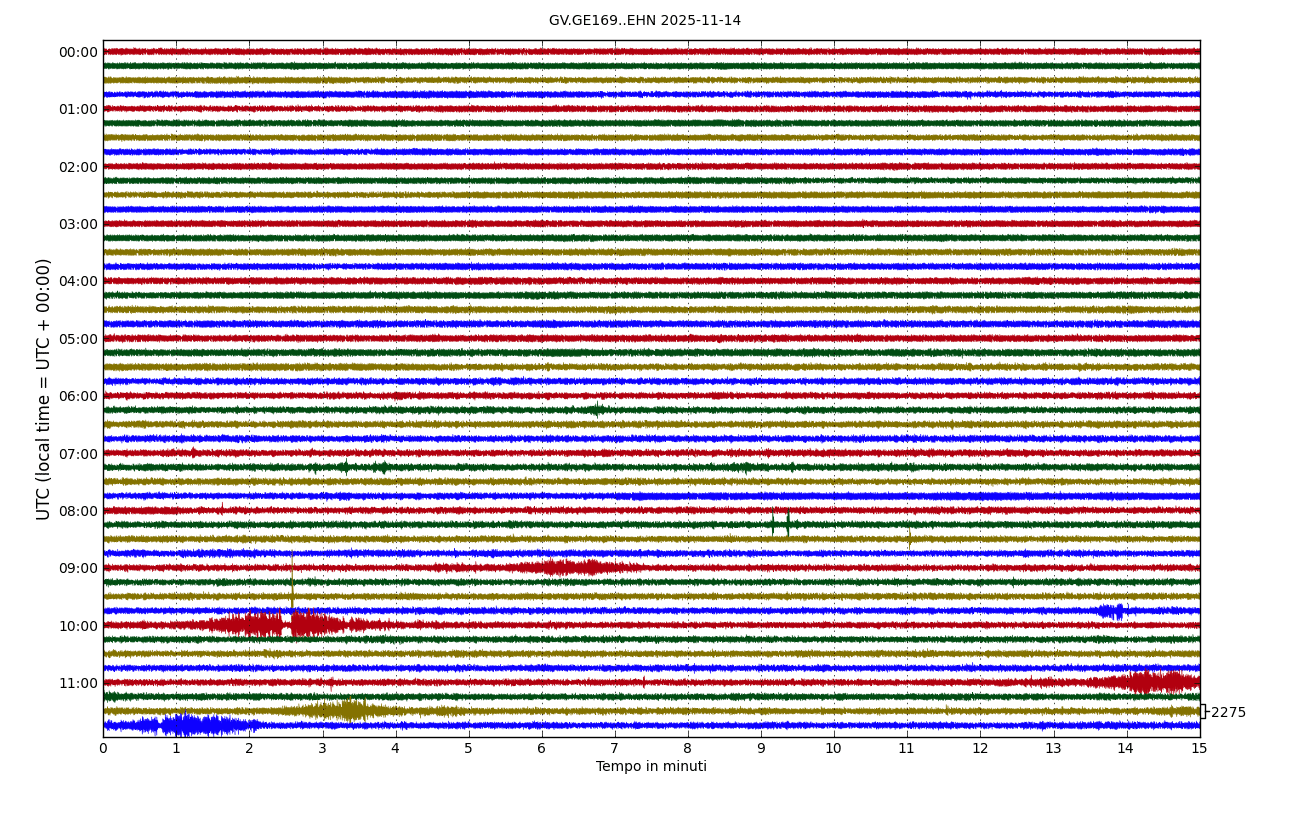Click the x-axis tick label 7
Screen dimensions: 1290x819
pyautogui.click(x=614, y=749)
